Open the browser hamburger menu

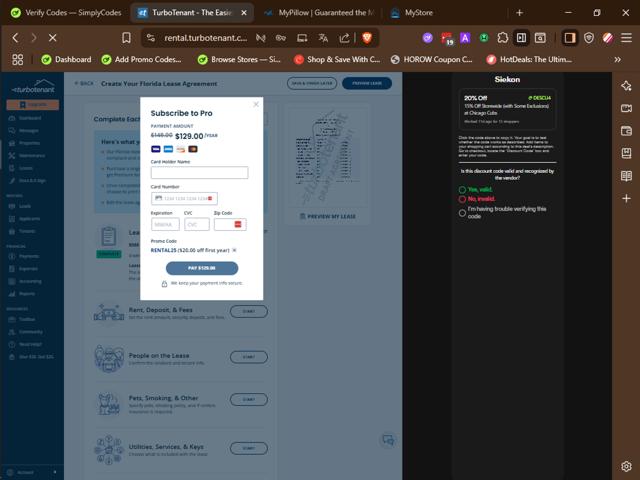click(x=626, y=38)
